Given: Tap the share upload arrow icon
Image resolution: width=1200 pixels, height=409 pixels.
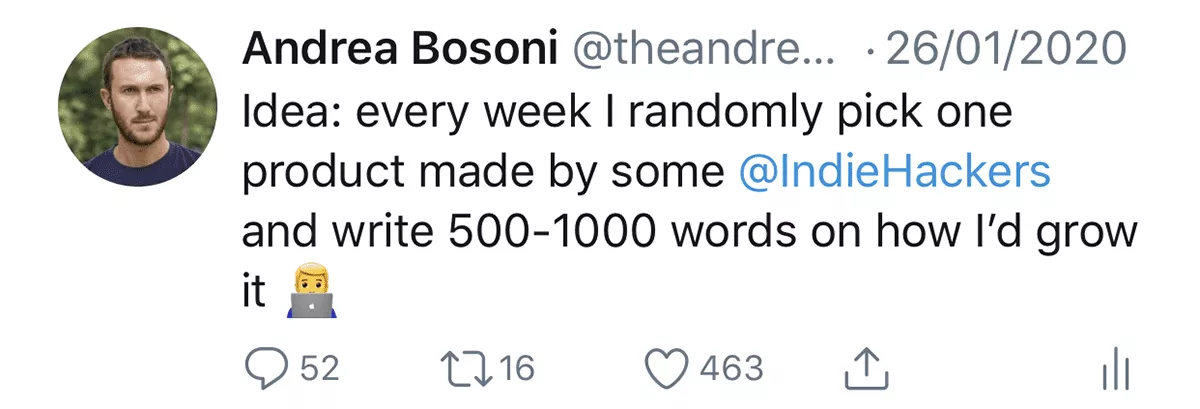Looking at the screenshot, I should [x=866, y=369].
